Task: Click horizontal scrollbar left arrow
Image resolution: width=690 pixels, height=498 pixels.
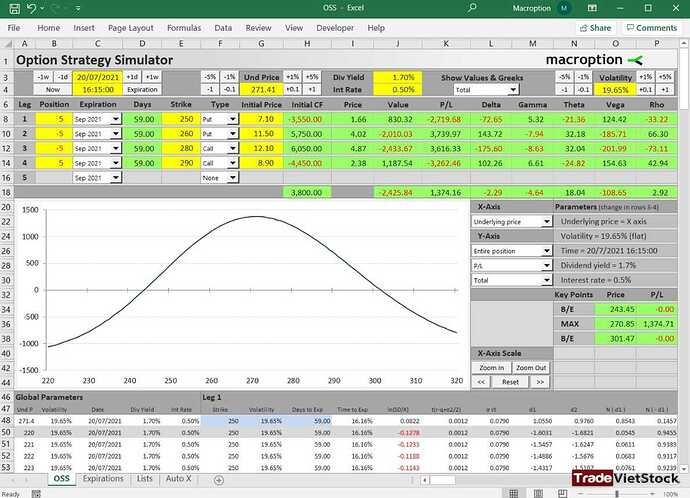Action: point(425,480)
